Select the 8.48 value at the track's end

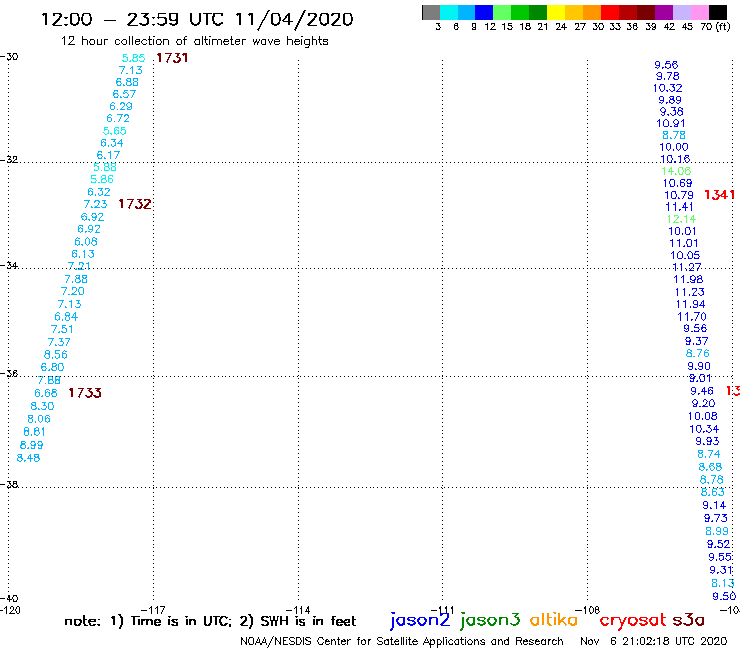[28, 458]
